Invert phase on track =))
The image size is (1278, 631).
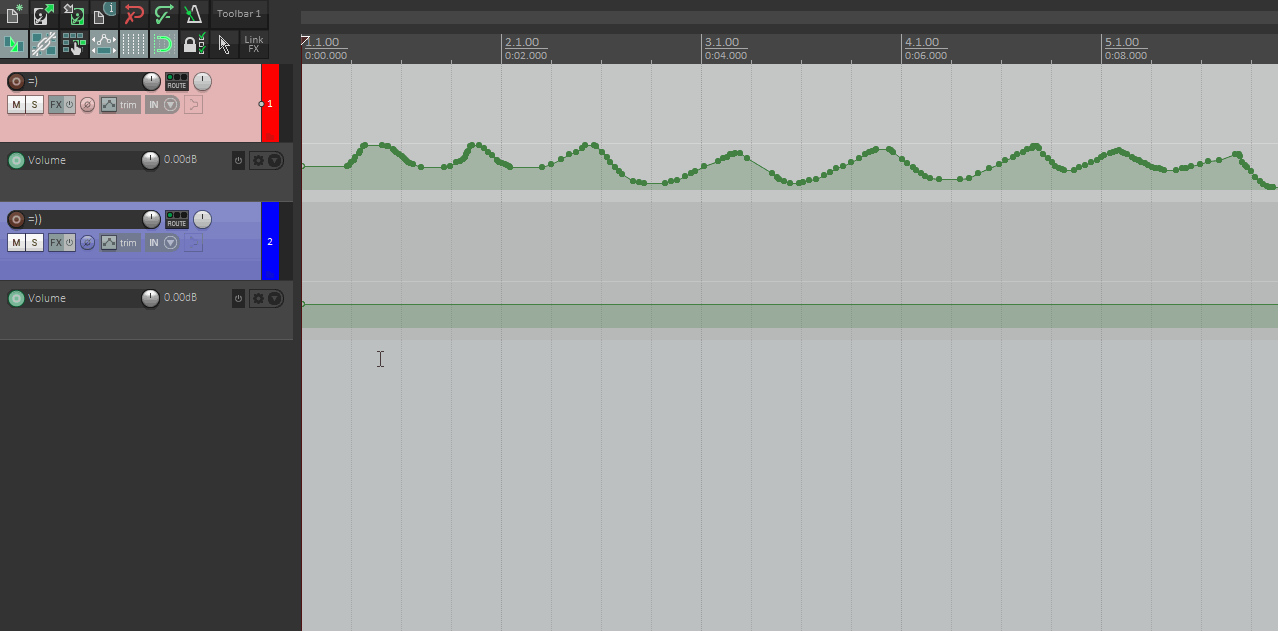point(88,243)
